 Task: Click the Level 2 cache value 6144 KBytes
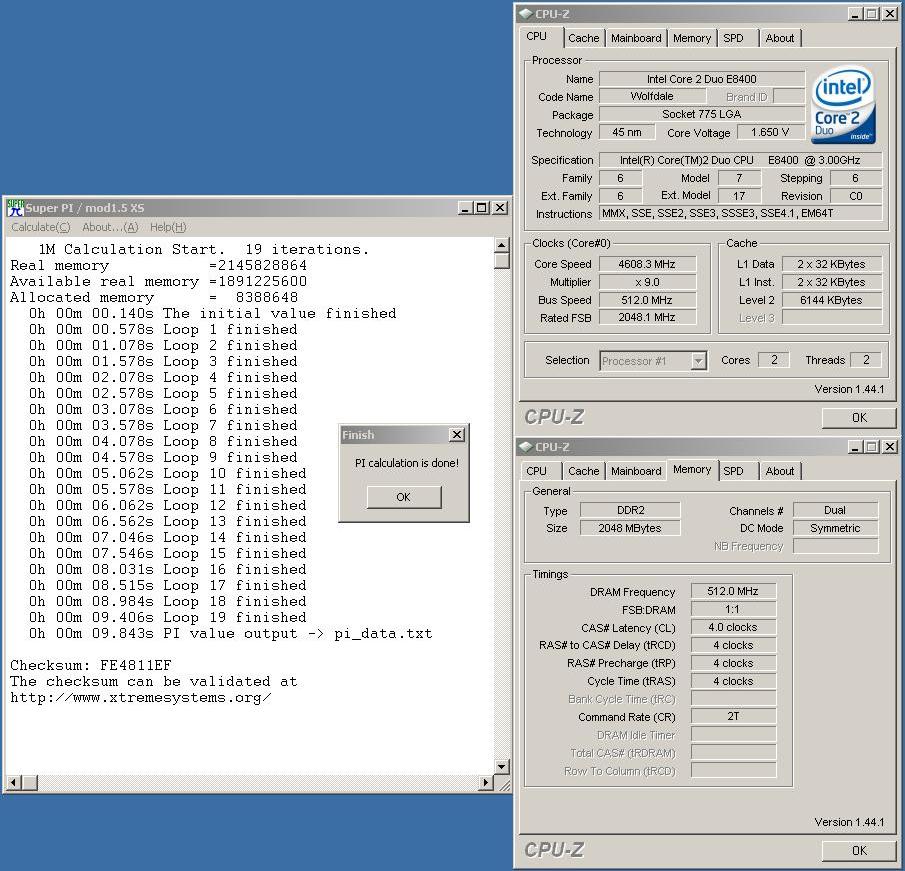point(832,300)
